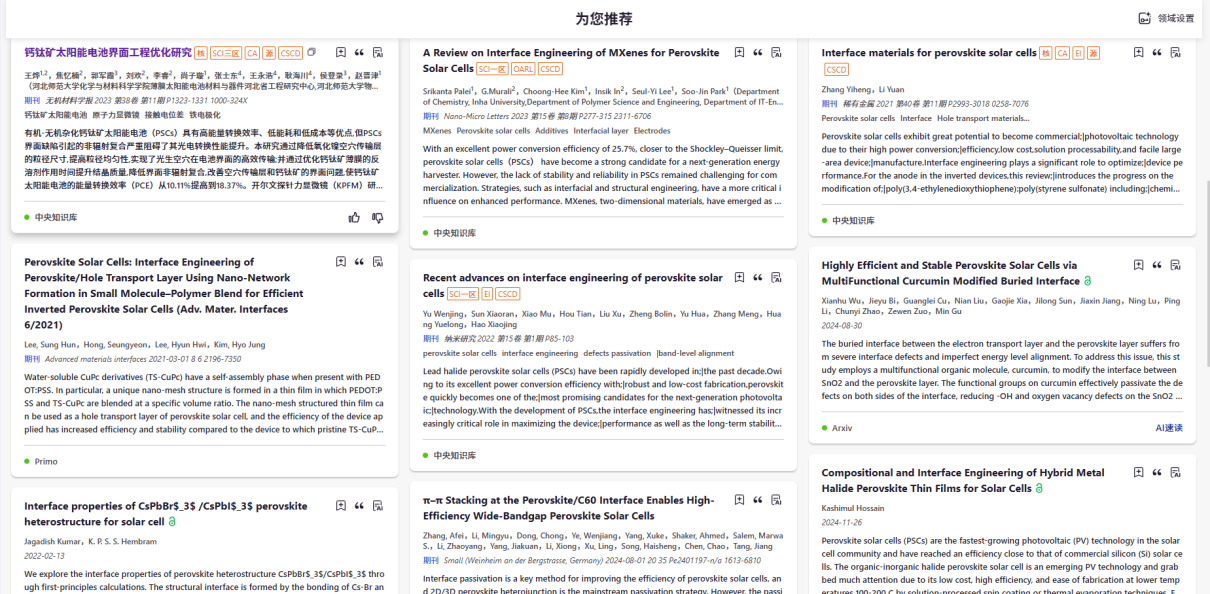Screen dimensions: 1210x594
Task: Bookmark the CsPbBr$_3$/CsPbI$_3$ heterostructure article
Action: [340, 507]
